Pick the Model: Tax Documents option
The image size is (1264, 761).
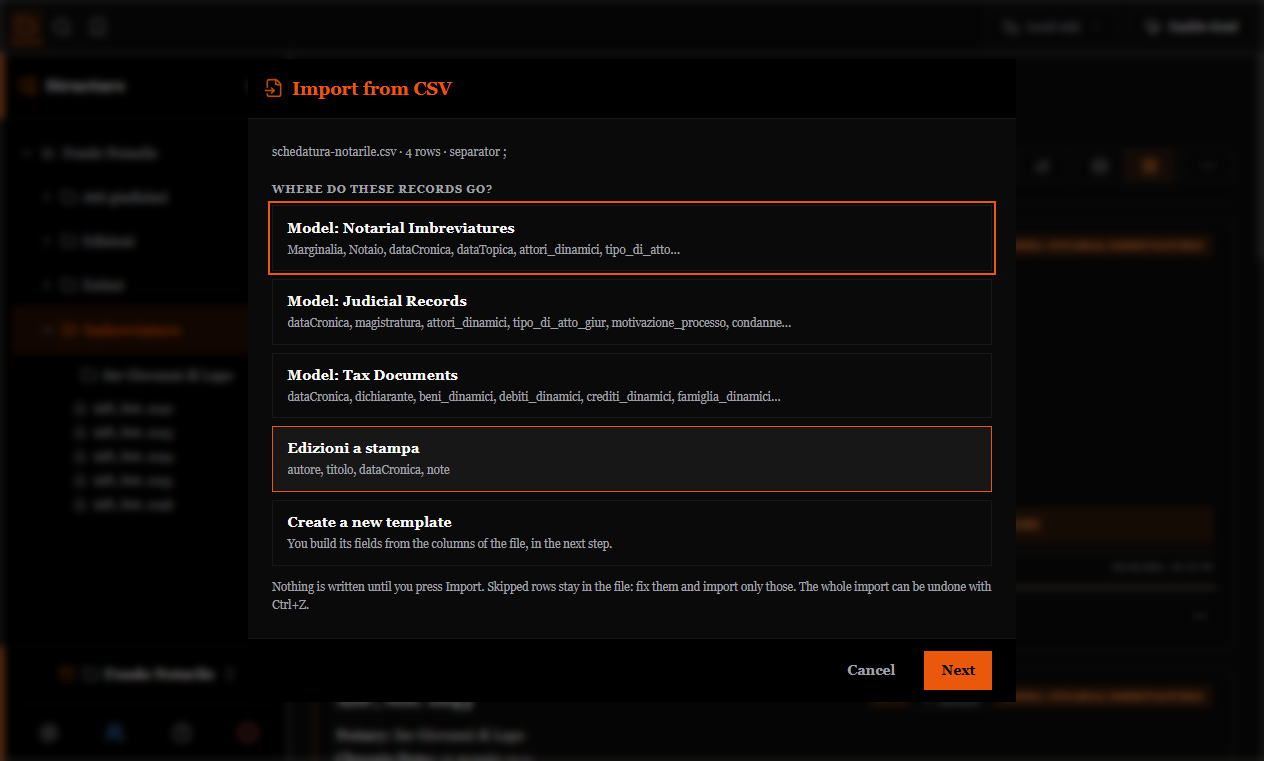point(632,386)
